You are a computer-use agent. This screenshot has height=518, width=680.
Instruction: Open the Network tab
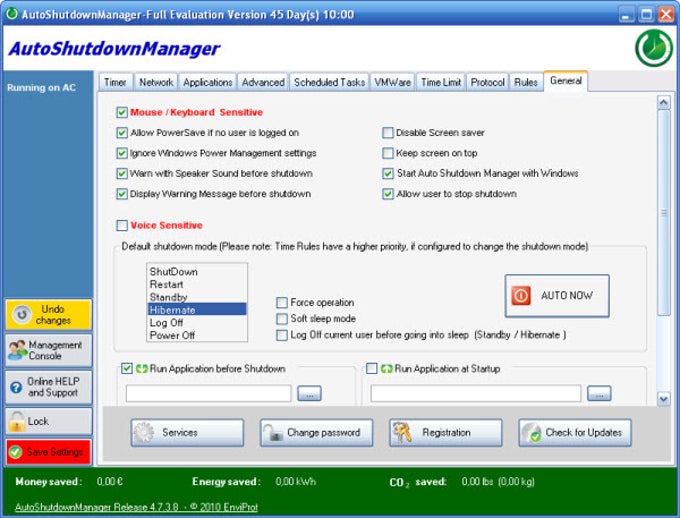(156, 82)
